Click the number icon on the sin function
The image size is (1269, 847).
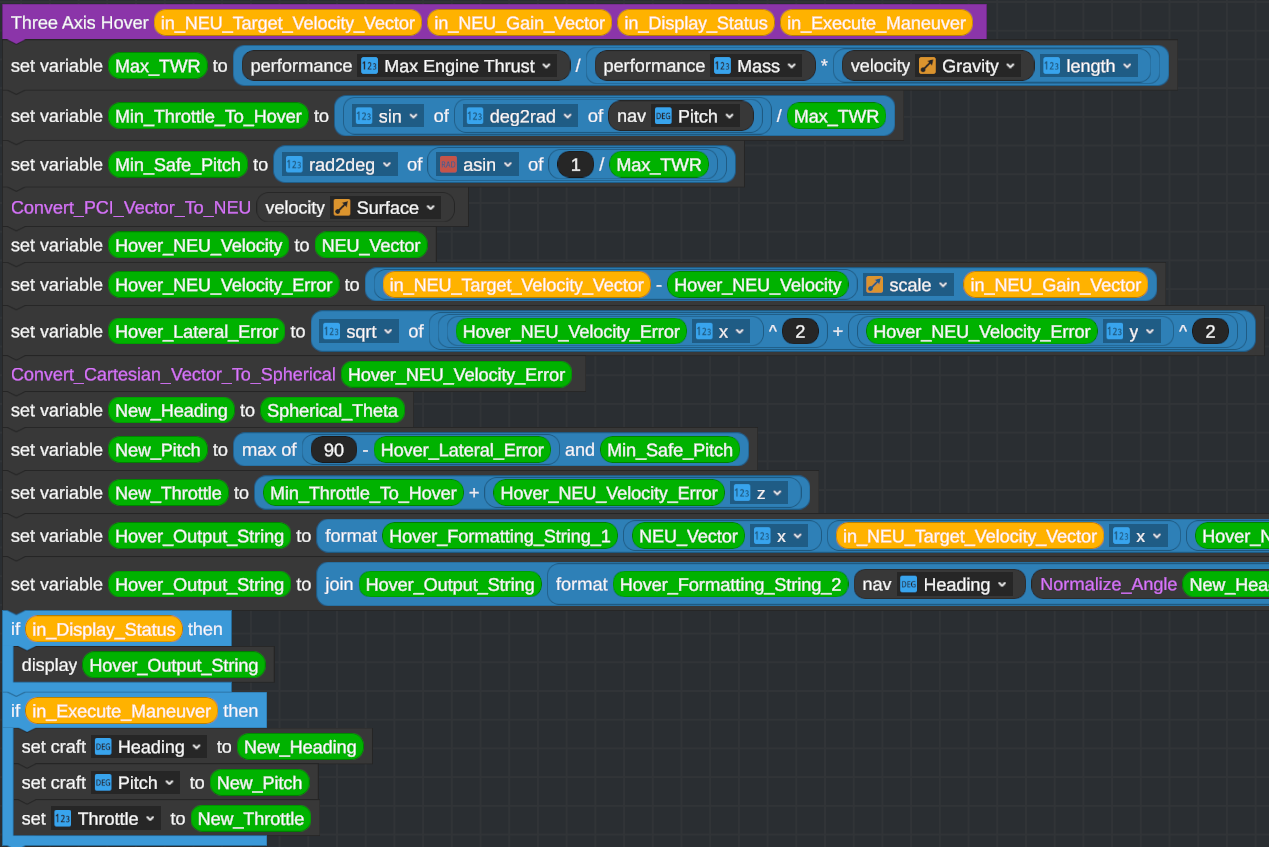362,116
